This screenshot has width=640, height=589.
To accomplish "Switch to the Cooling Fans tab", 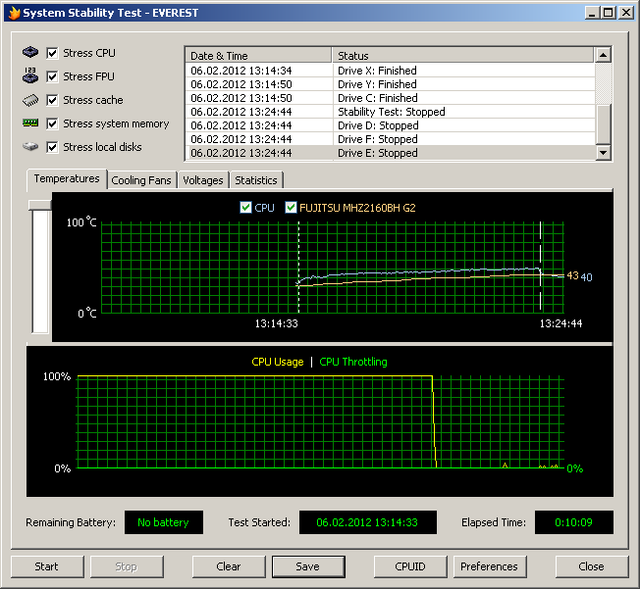I will pyautogui.click(x=142, y=180).
